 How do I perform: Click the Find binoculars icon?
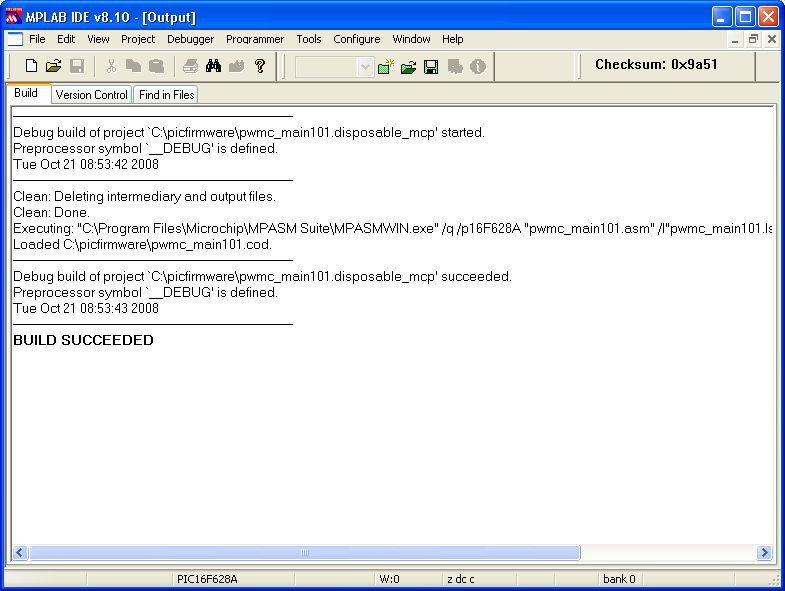click(x=213, y=66)
